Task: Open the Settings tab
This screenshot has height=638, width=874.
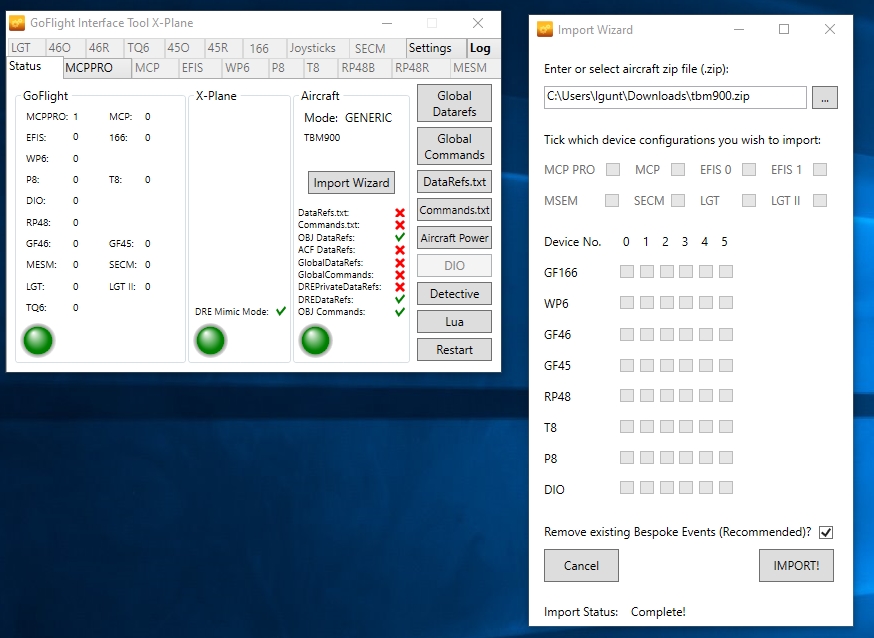Action: point(430,48)
